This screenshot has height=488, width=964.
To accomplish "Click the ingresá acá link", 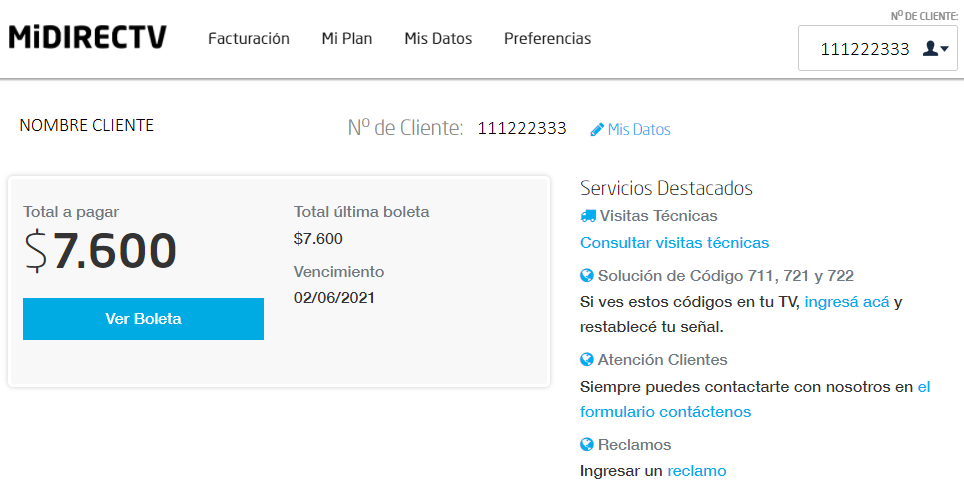I will pyautogui.click(x=847, y=302).
